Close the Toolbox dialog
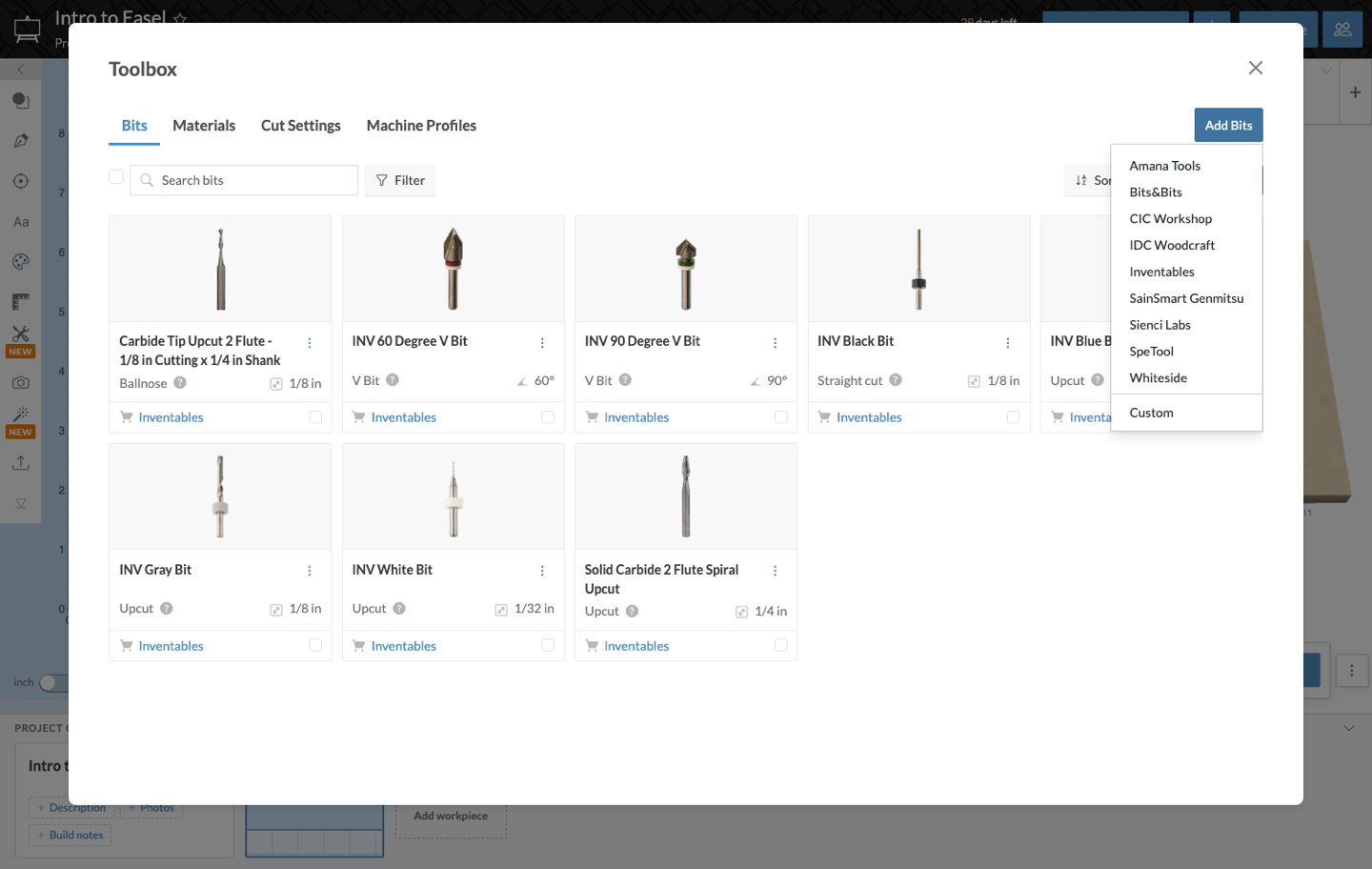Screen dimensions: 1372x869 coord(1256,68)
